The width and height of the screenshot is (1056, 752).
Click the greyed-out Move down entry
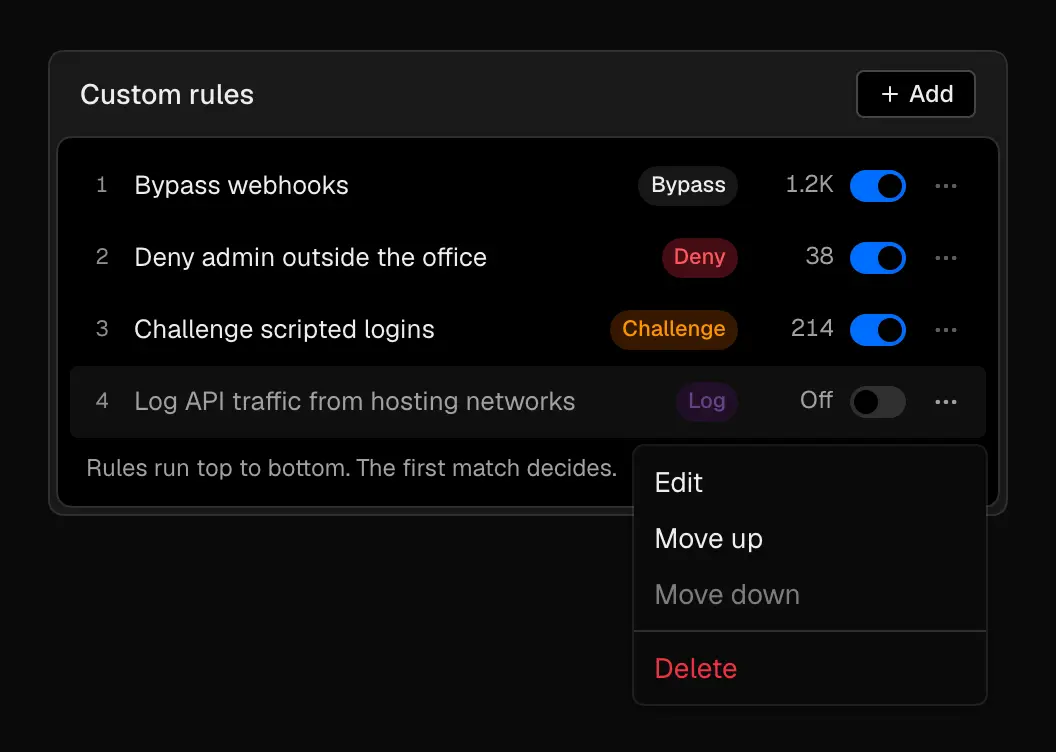[810, 594]
